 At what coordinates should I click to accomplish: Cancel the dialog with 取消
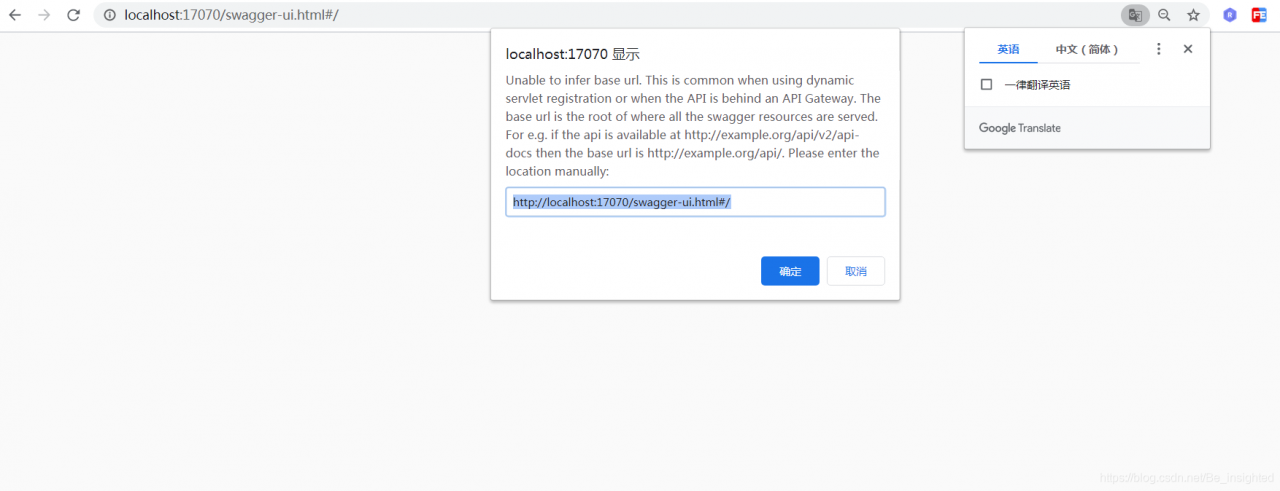click(x=855, y=271)
